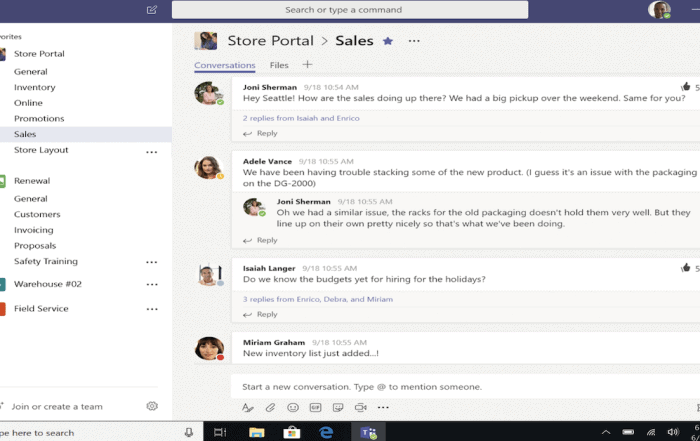Viewport: 700px width, 441px height.
Task: Expand 3 replies from Enrico, Debra, Miriam
Action: coord(318,299)
